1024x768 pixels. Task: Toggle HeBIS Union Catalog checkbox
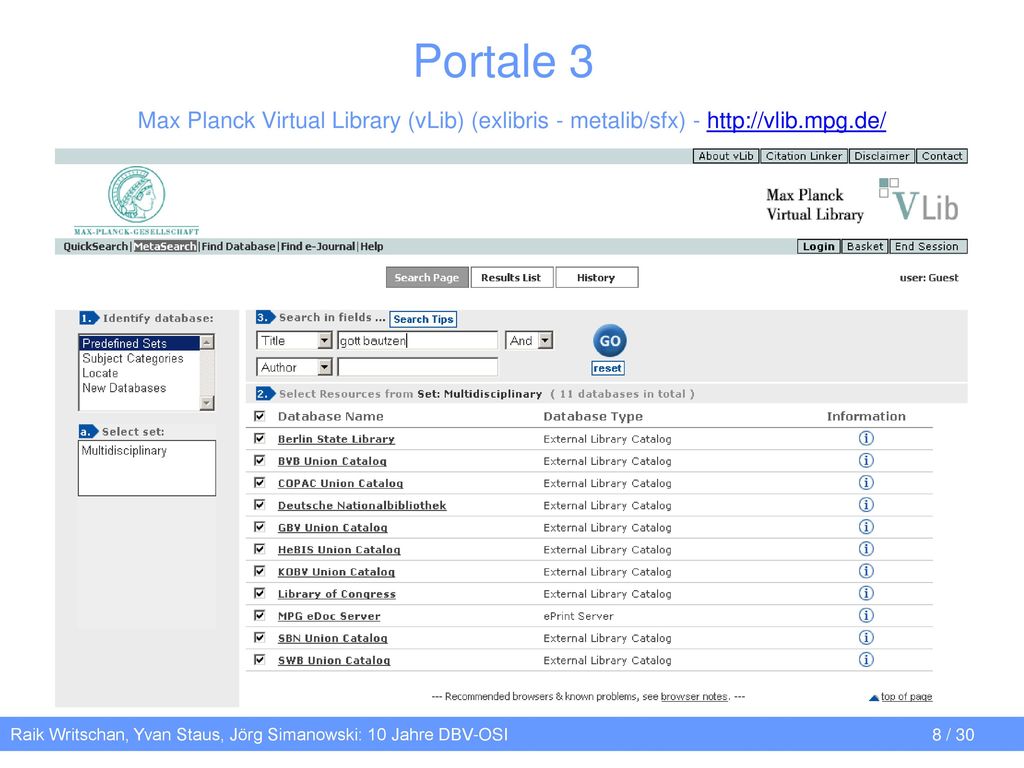point(260,549)
